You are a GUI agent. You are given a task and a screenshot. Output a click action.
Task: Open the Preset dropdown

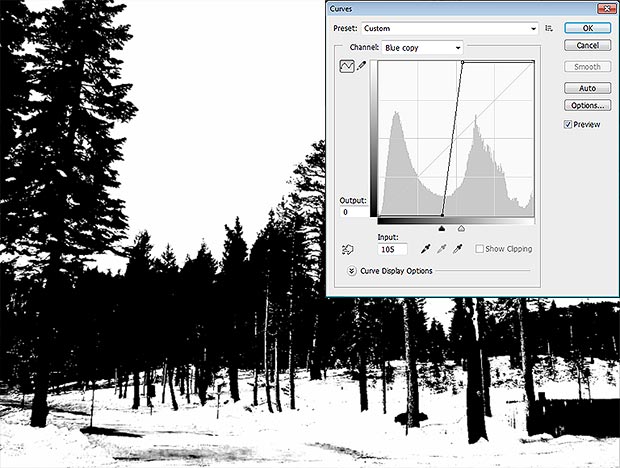click(450, 28)
